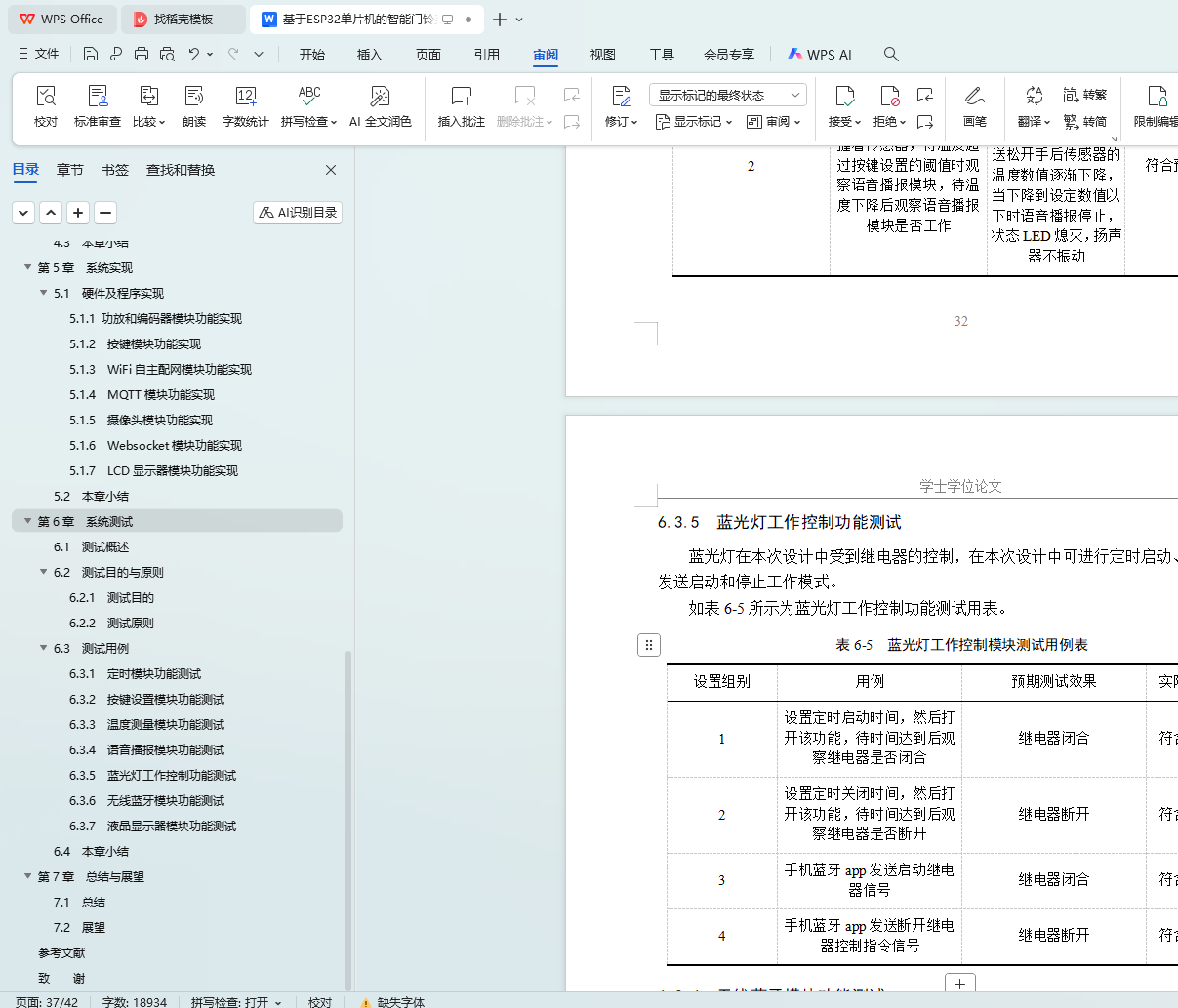
Task: Open the 查找和替换 tab in navigation pane
Action: pos(181,170)
